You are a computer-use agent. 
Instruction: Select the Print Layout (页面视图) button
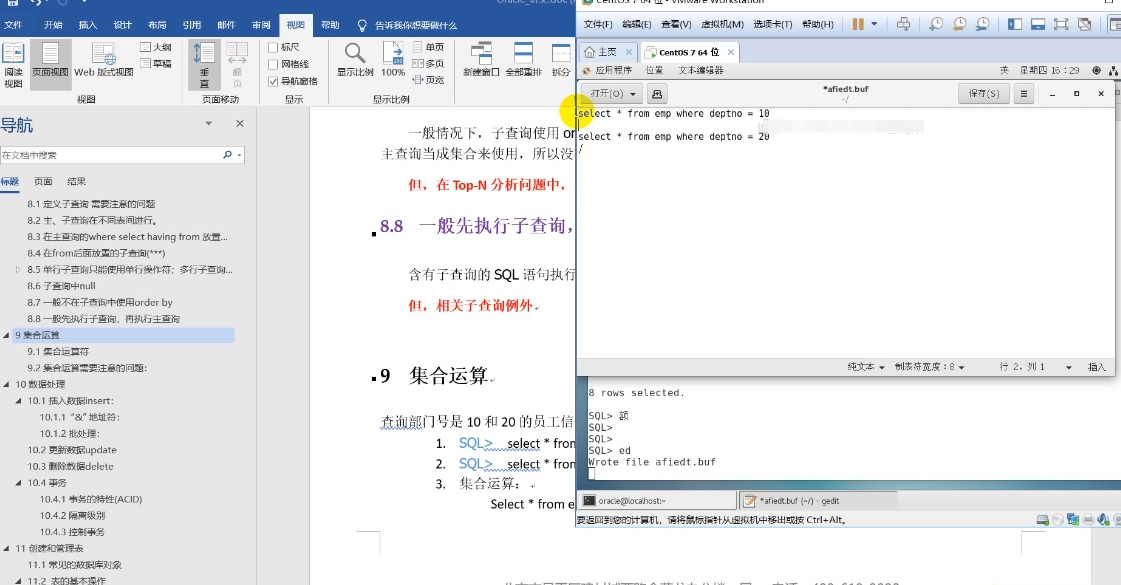pos(50,64)
